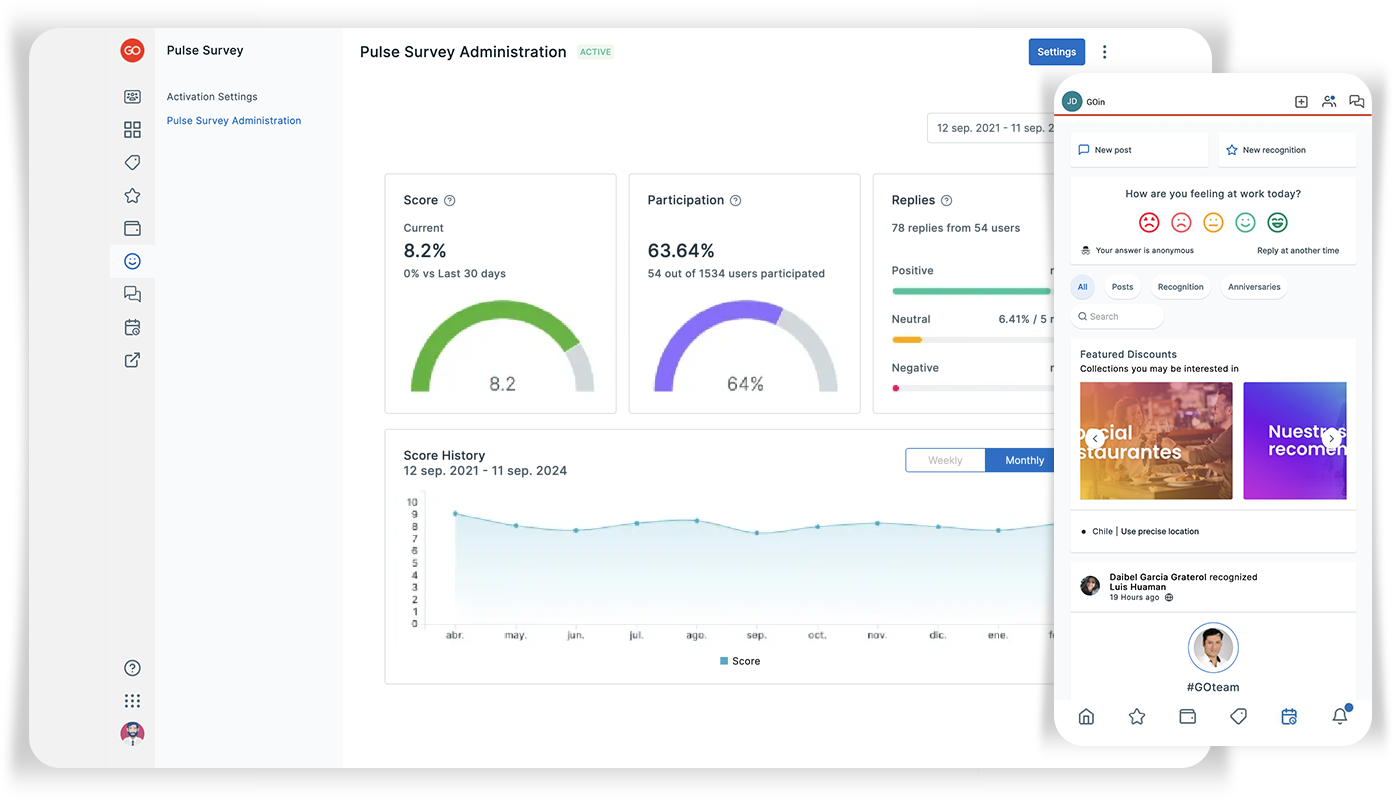Open the discounts tag icon in left sidebar

pos(132,163)
